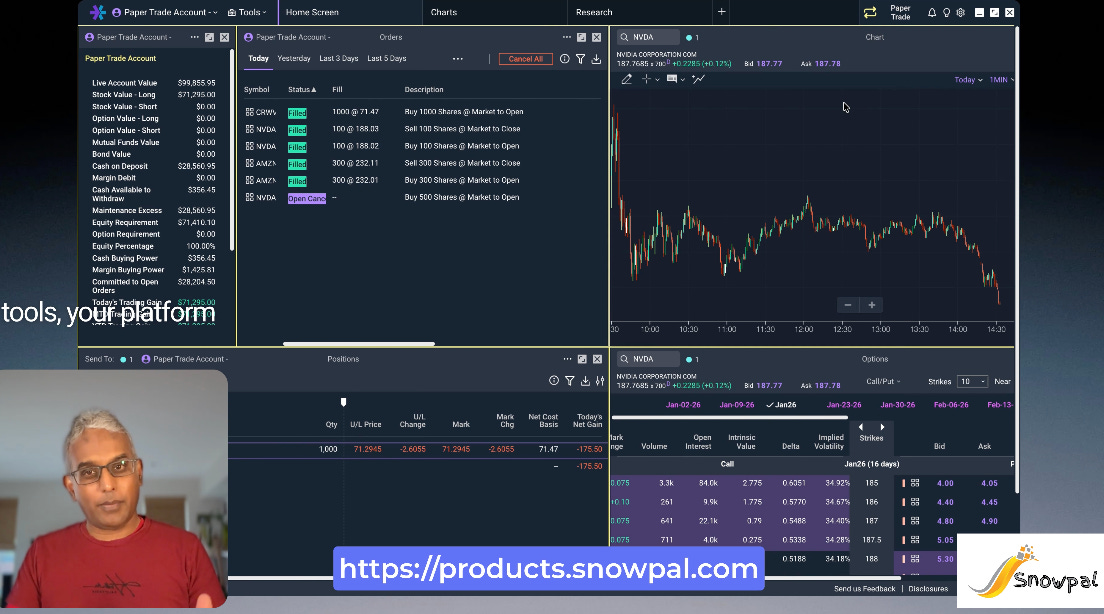Viewport: 1104px width, 614px height.
Task: Open more options in Positions panel
Action: click(x=567, y=359)
